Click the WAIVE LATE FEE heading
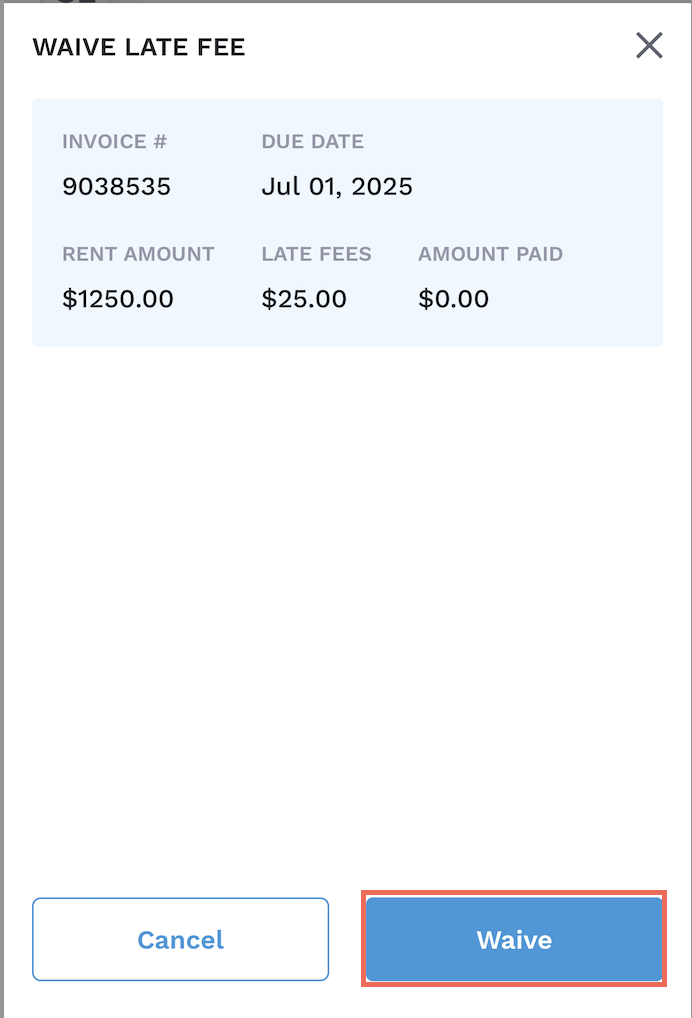The width and height of the screenshot is (692, 1018). [x=139, y=47]
